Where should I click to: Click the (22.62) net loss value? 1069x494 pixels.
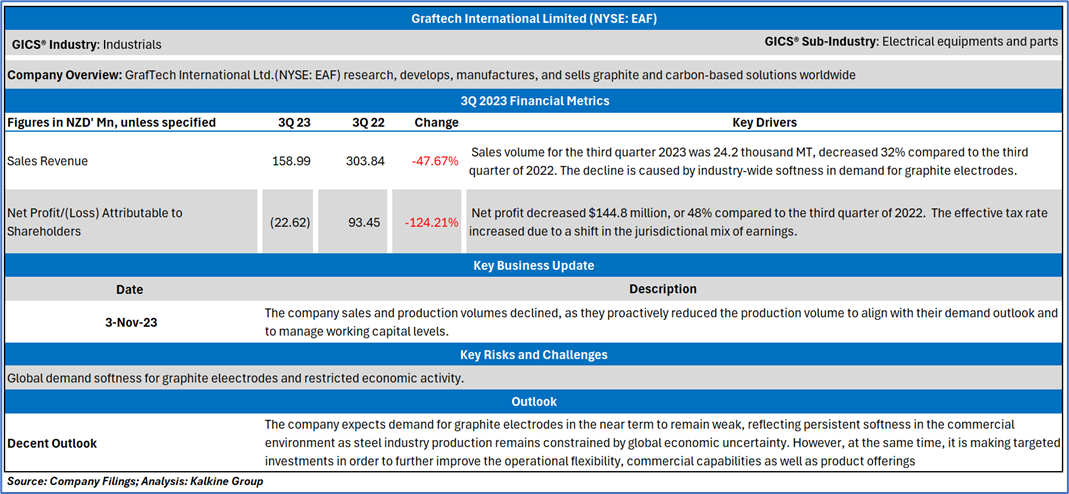click(290, 222)
